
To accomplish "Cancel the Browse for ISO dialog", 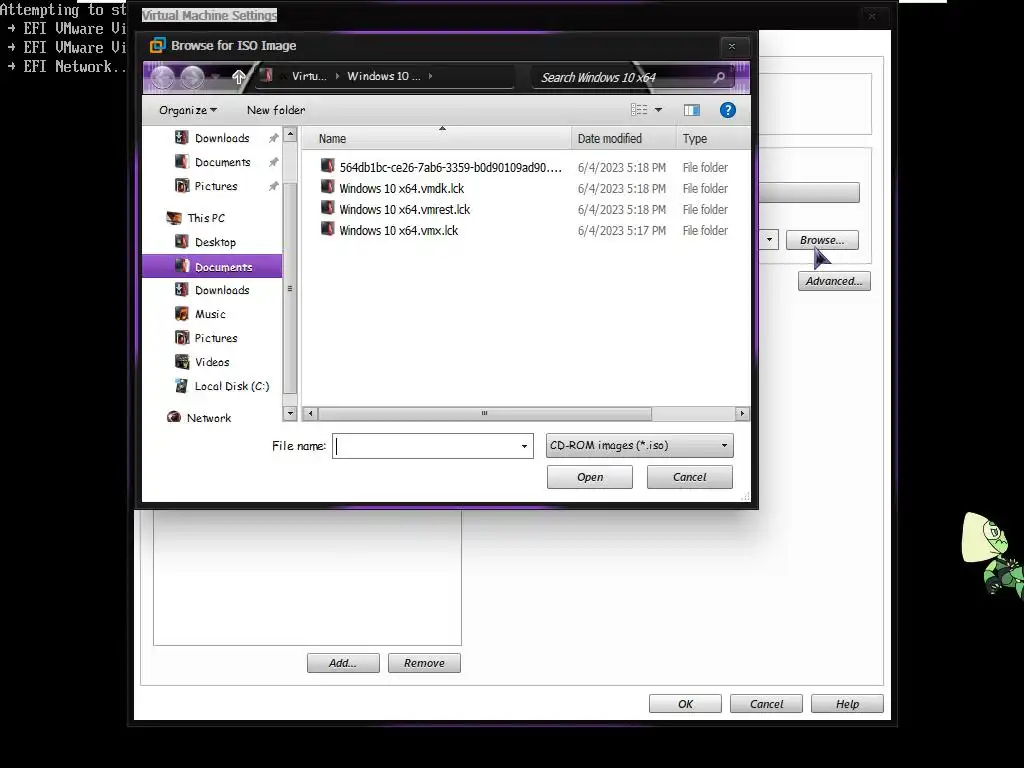I will pyautogui.click(x=690, y=477).
